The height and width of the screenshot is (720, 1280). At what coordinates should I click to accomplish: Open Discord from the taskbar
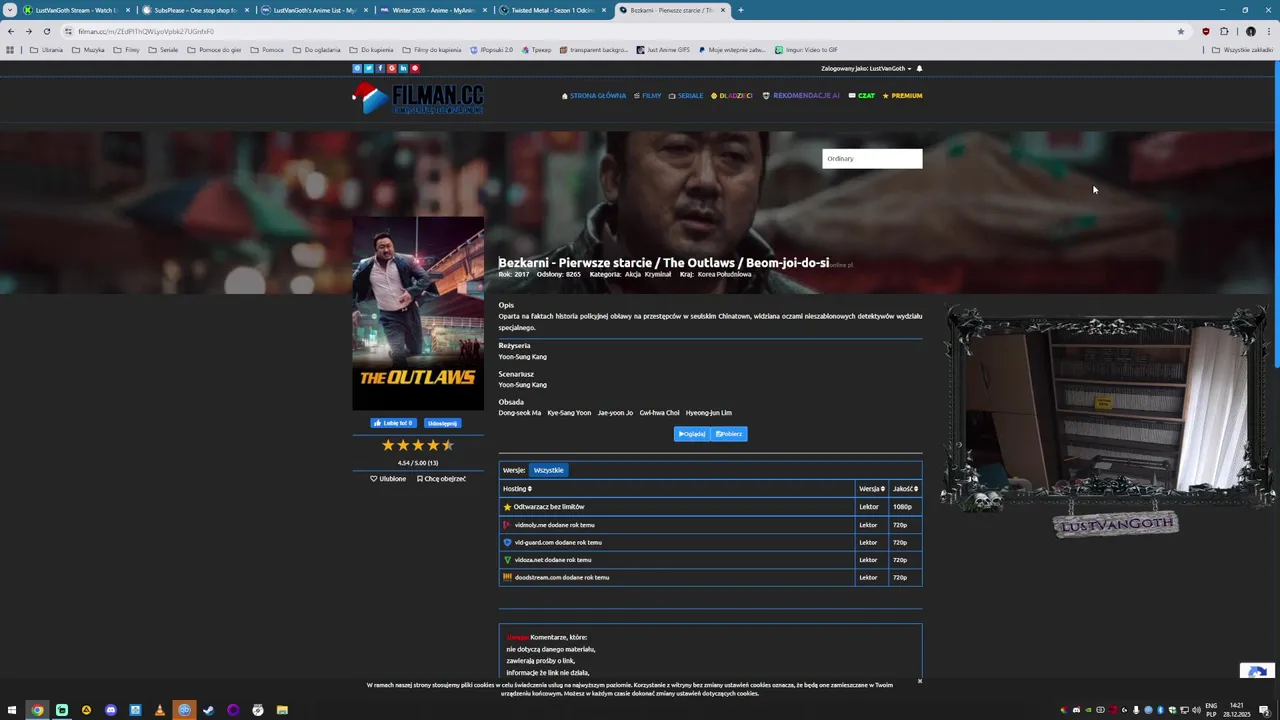click(x=111, y=710)
